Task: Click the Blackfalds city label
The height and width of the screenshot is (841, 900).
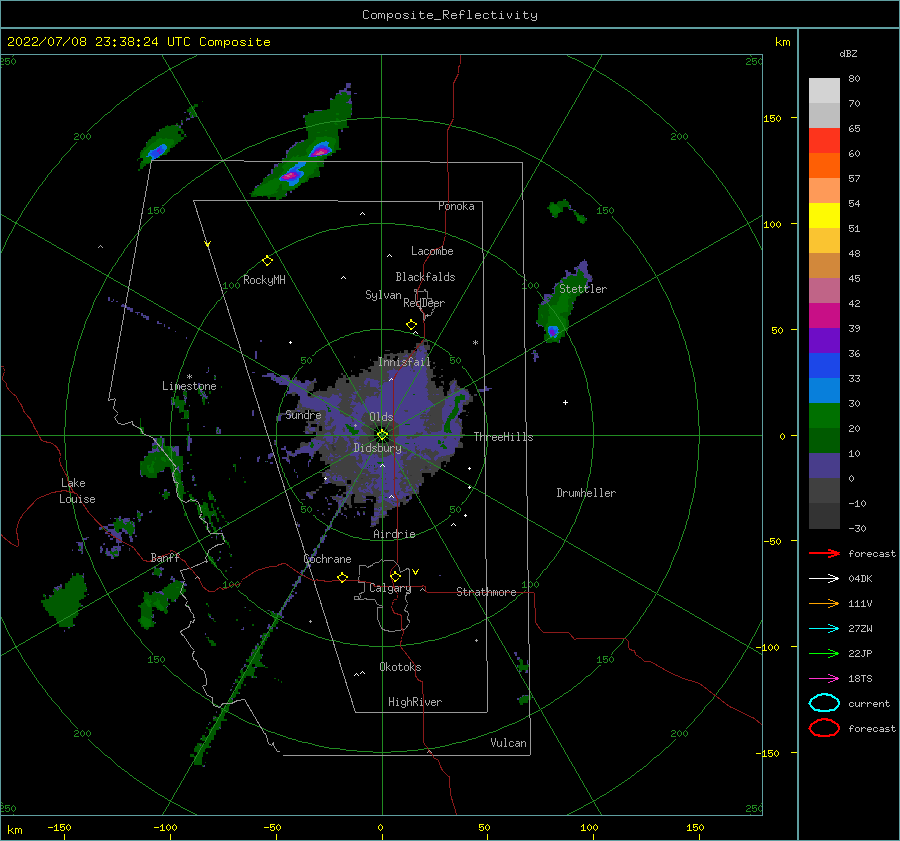Action: click(425, 277)
